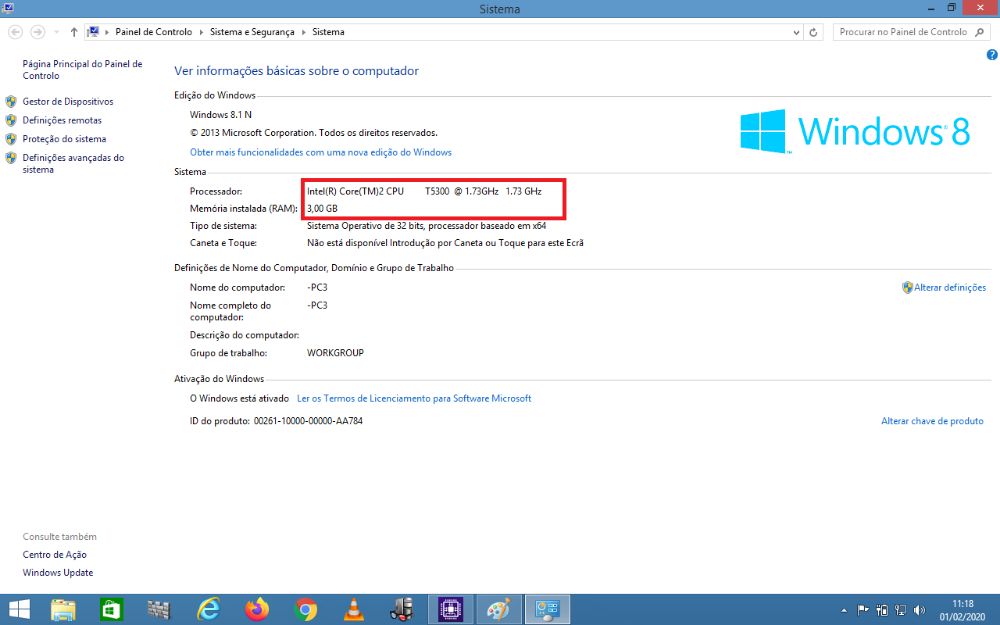Click shield icon beside Gestor de Dispositivos
This screenshot has height=625, width=1000.
click(11, 101)
